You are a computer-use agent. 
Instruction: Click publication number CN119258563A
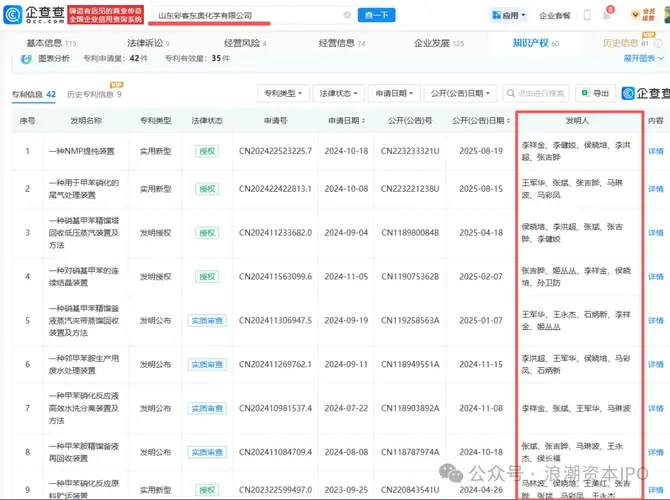pos(410,321)
